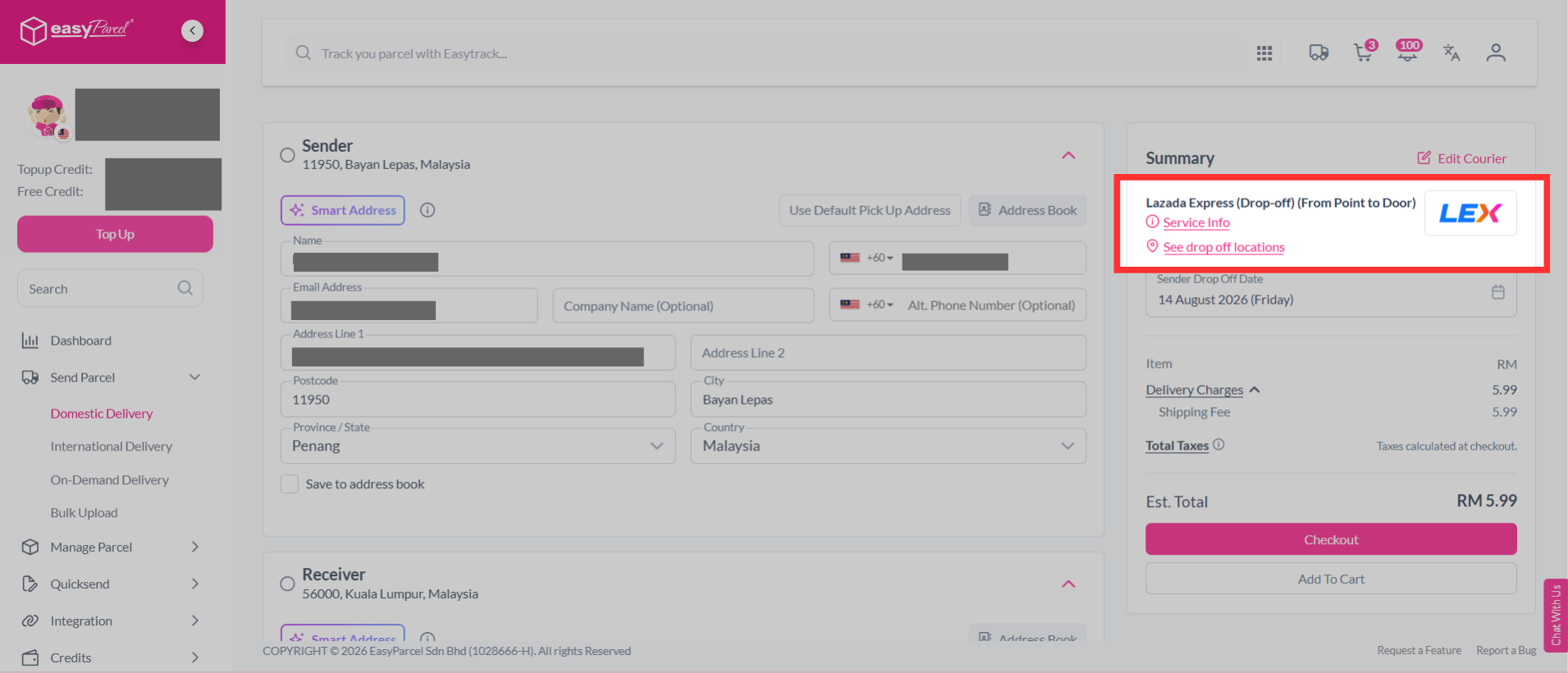Image resolution: width=1568 pixels, height=673 pixels.
Task: Click the Total Taxes info icon
Action: 1218,445
